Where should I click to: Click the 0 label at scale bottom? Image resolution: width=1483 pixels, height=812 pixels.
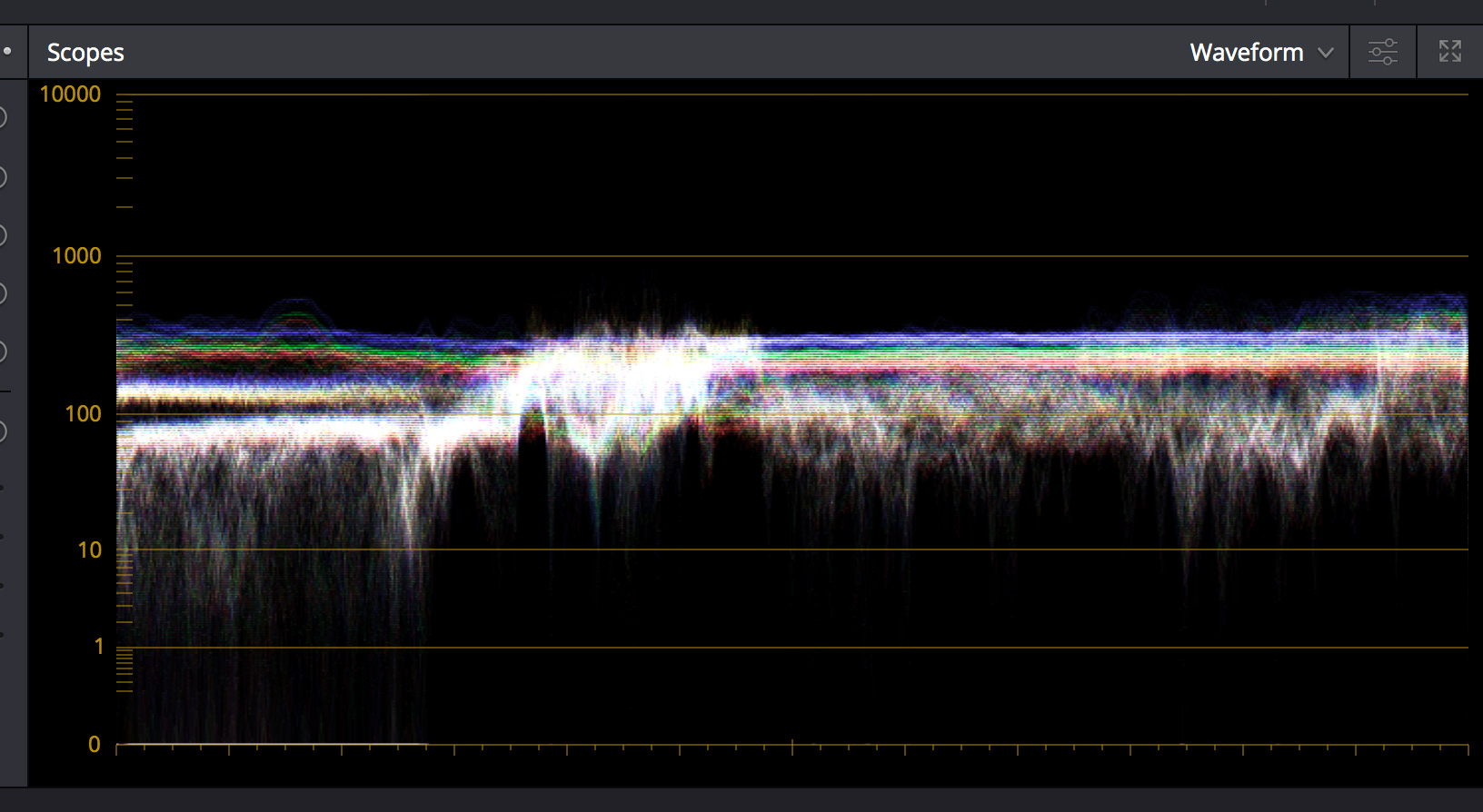pos(94,745)
